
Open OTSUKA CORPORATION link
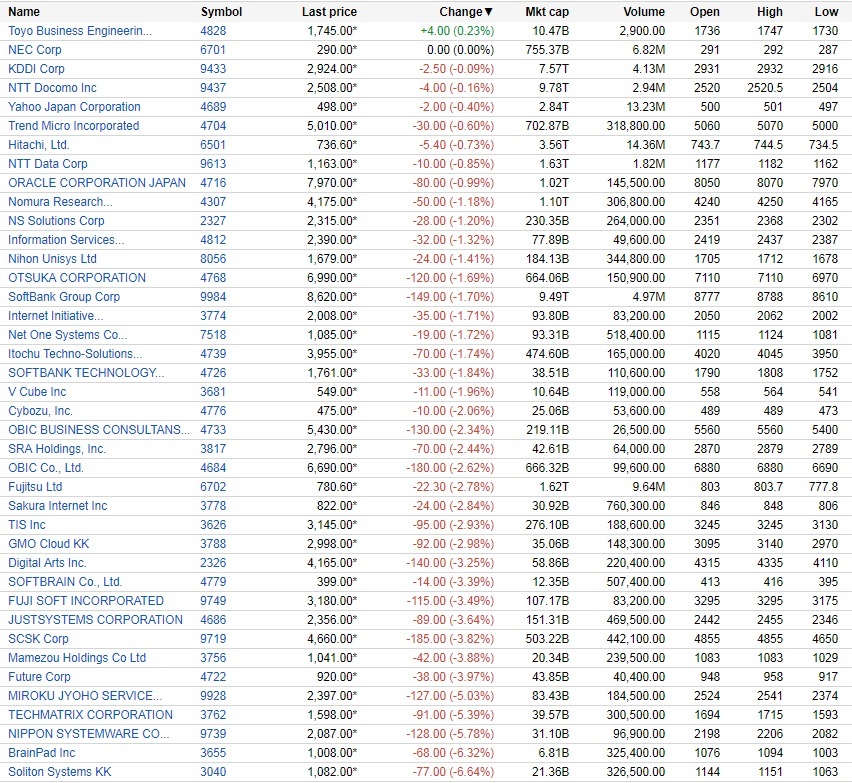pyautogui.click(x=77, y=278)
